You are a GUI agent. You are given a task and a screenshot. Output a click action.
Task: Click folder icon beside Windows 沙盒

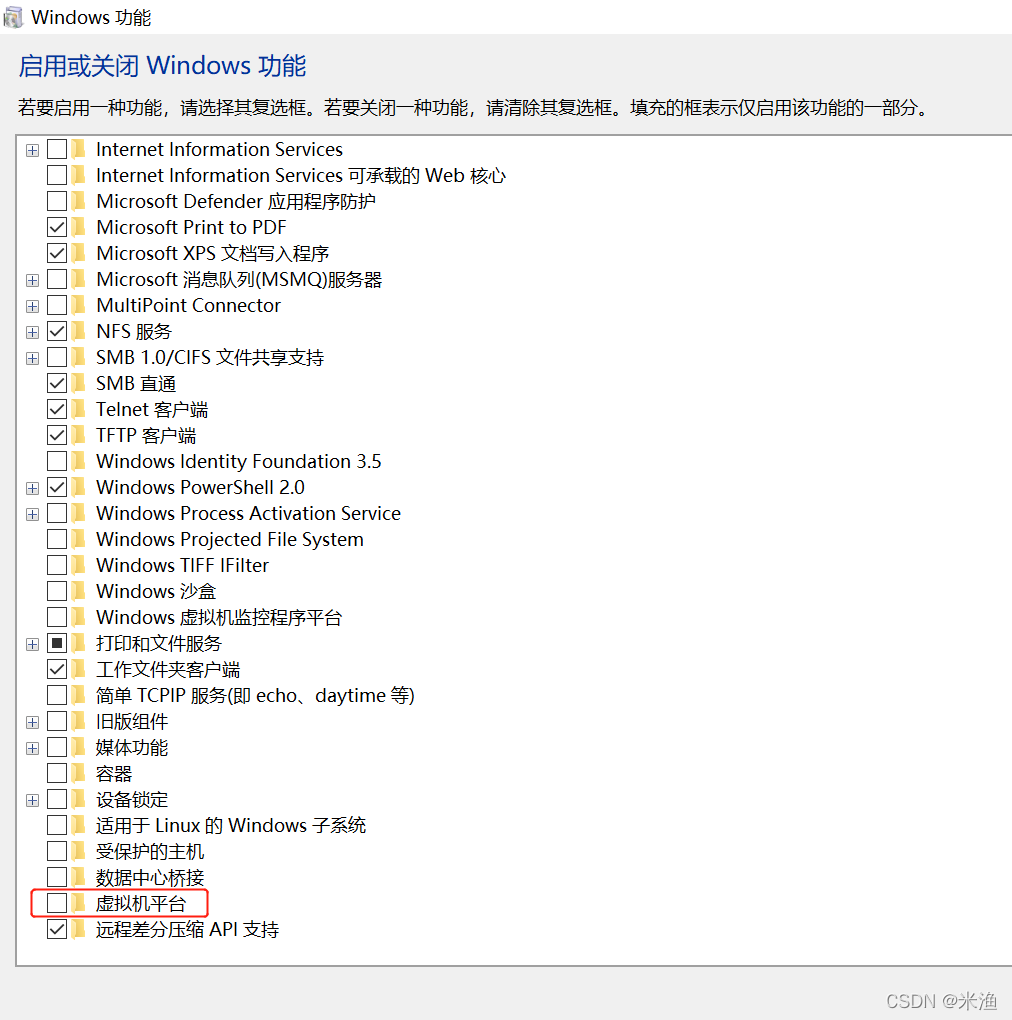pyautogui.click(x=79, y=591)
